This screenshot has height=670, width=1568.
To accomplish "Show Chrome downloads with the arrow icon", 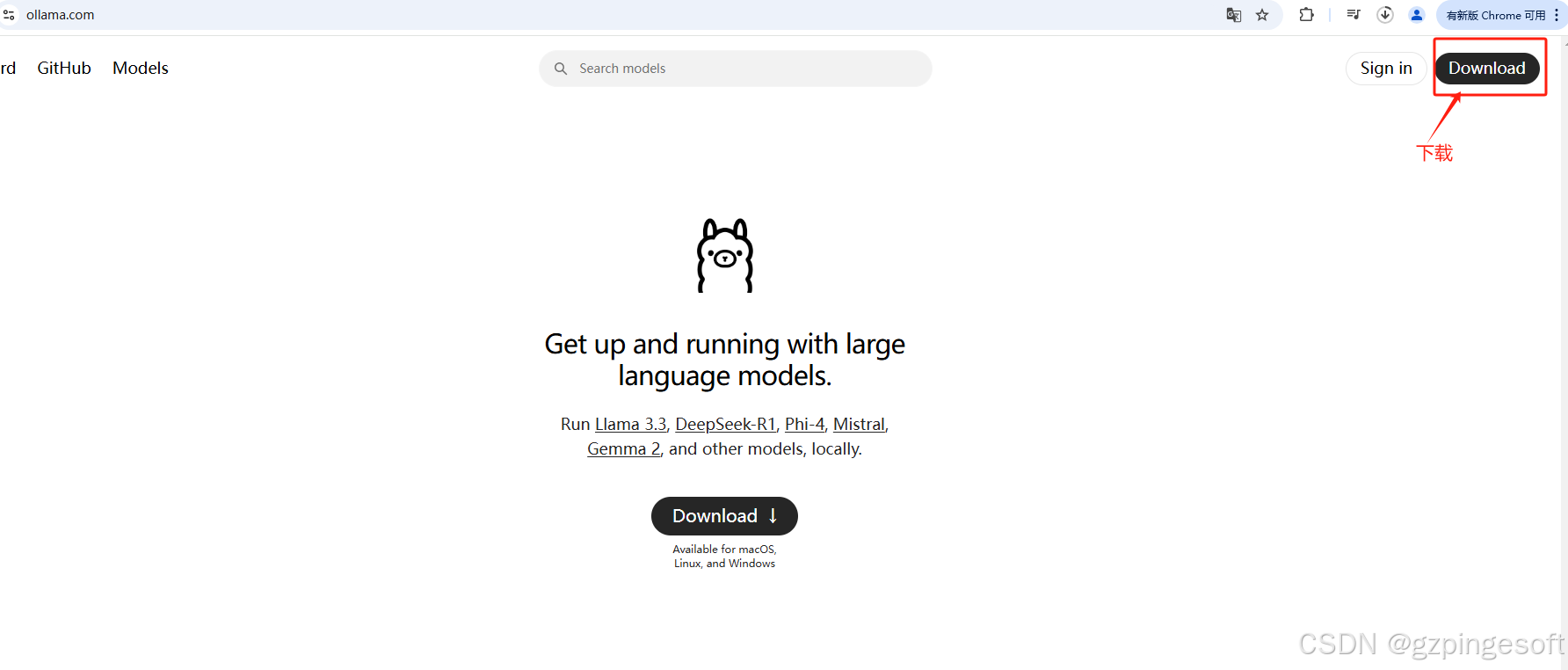I will [x=1385, y=15].
